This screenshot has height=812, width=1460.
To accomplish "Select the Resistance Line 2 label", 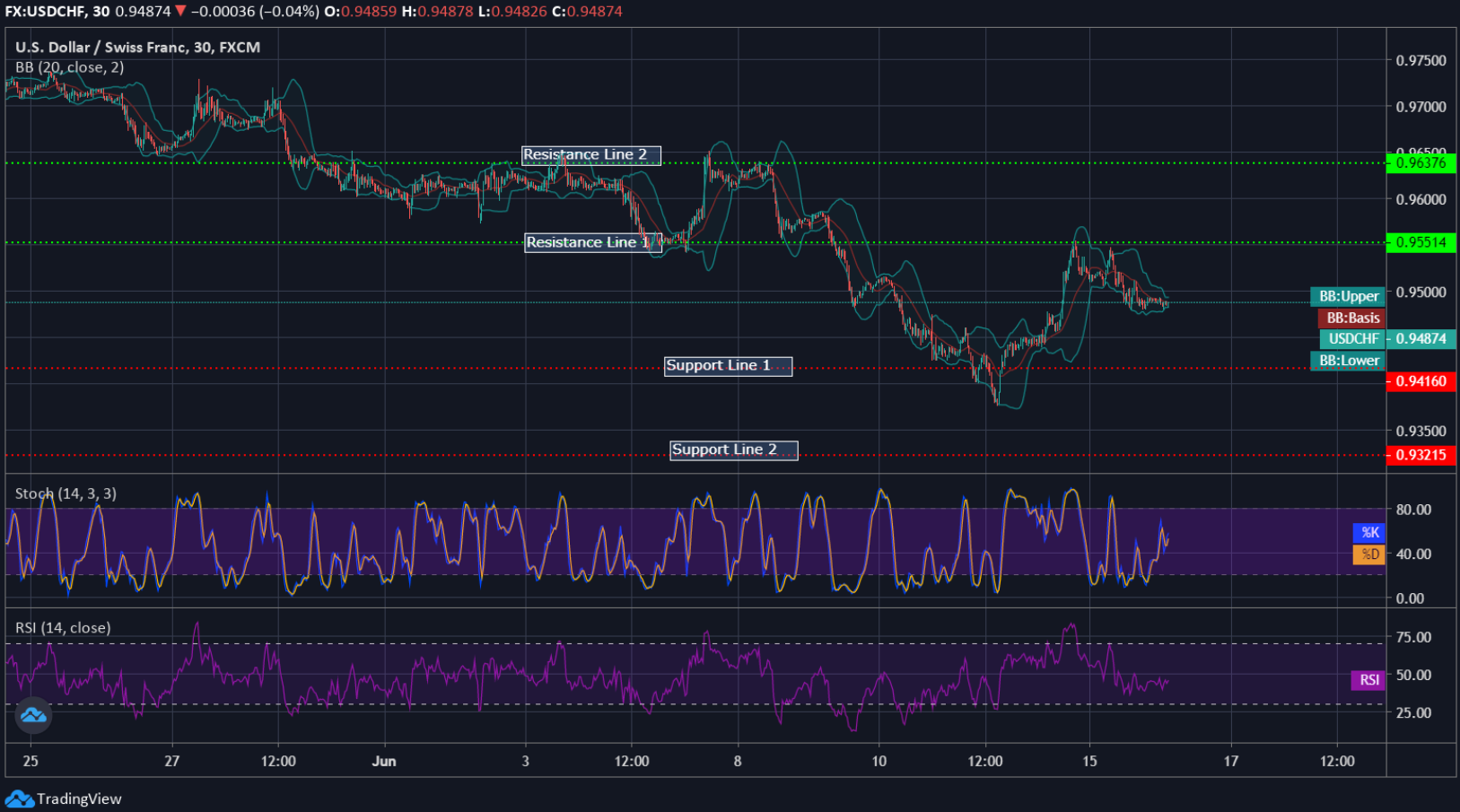I will [x=591, y=154].
